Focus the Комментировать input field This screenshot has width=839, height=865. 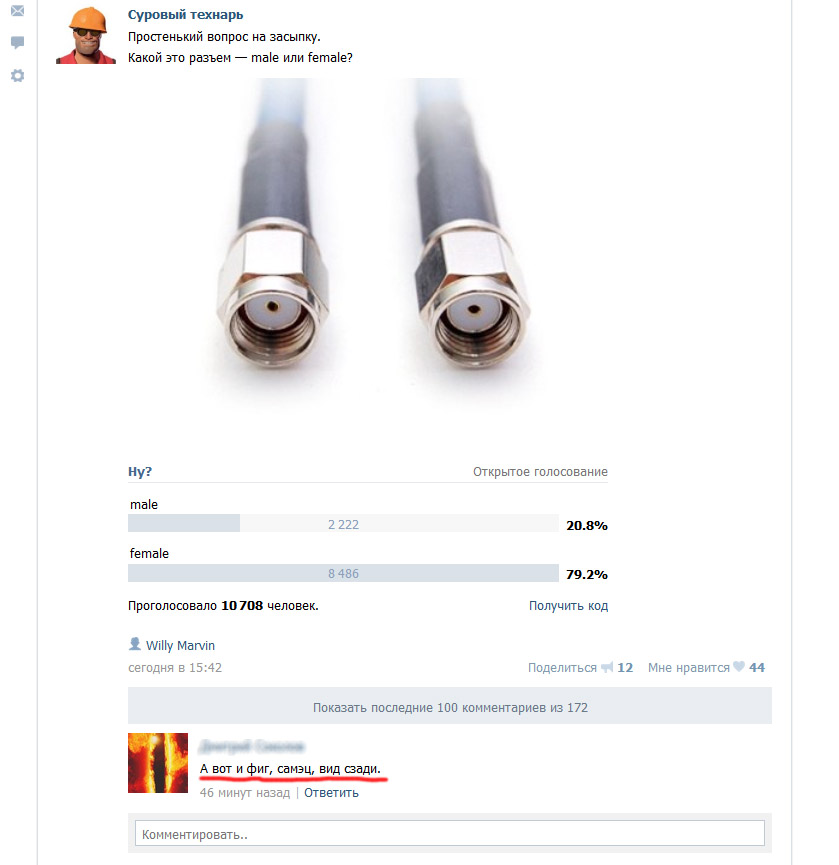coord(450,834)
